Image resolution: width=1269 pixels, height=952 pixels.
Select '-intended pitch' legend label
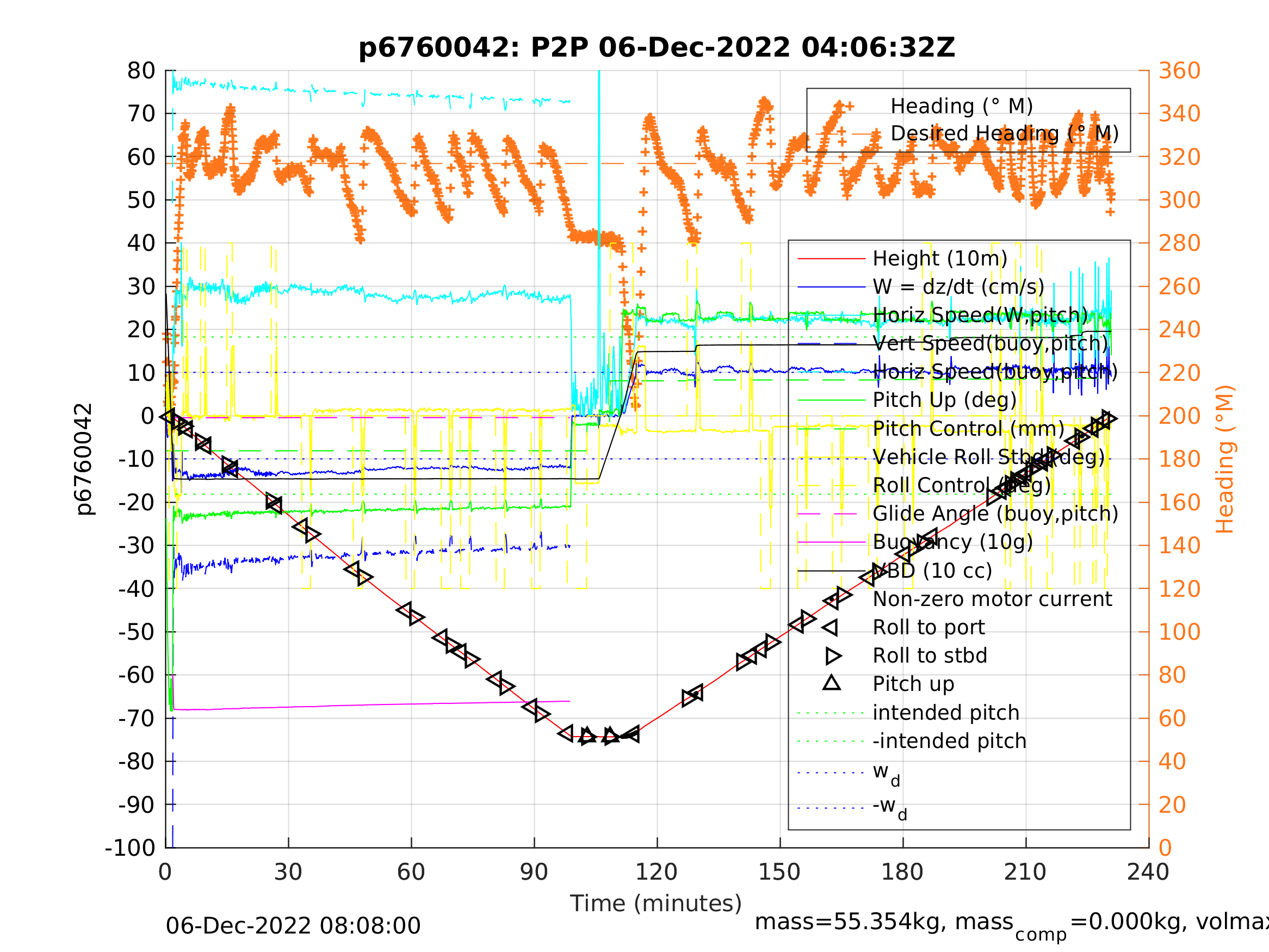coord(950,741)
